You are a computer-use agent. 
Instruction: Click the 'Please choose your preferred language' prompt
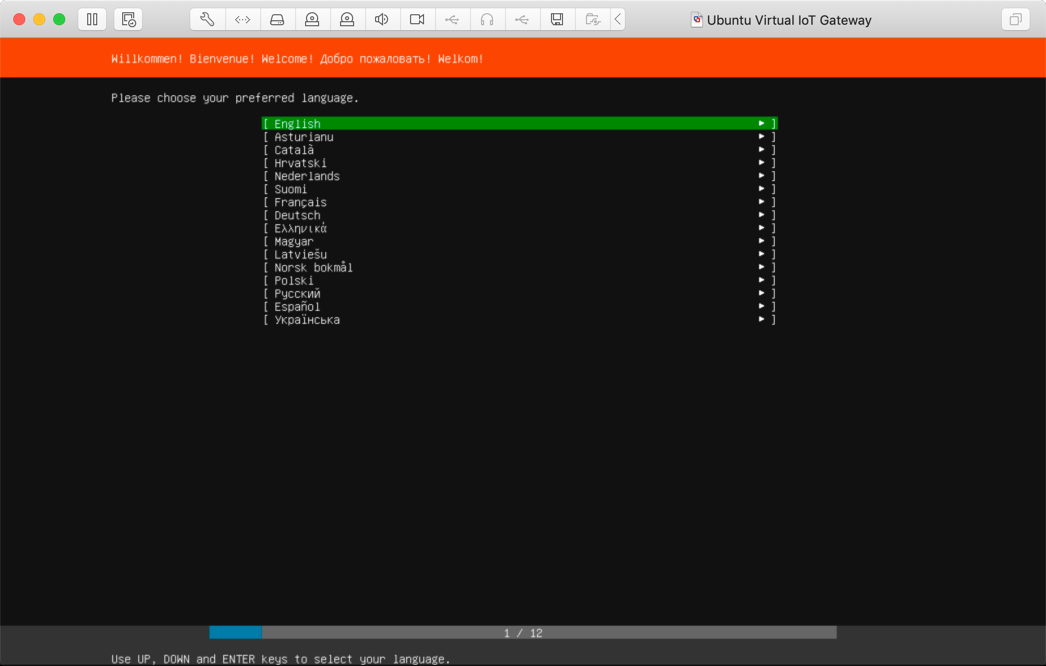coord(235,98)
